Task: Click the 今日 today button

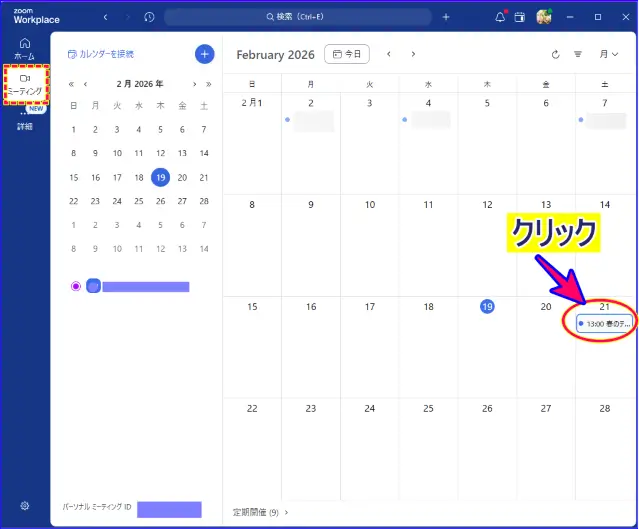Action: (347, 54)
